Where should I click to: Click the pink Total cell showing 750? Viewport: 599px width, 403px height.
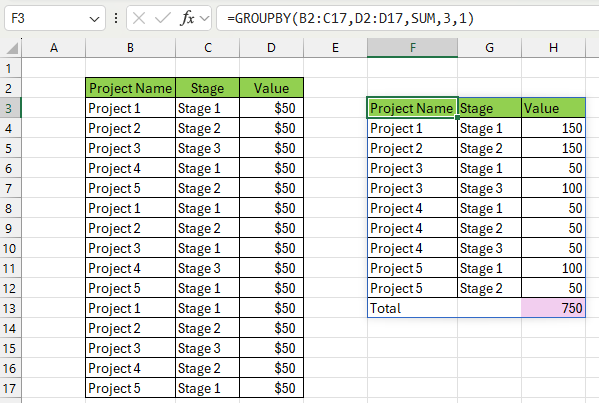click(553, 308)
